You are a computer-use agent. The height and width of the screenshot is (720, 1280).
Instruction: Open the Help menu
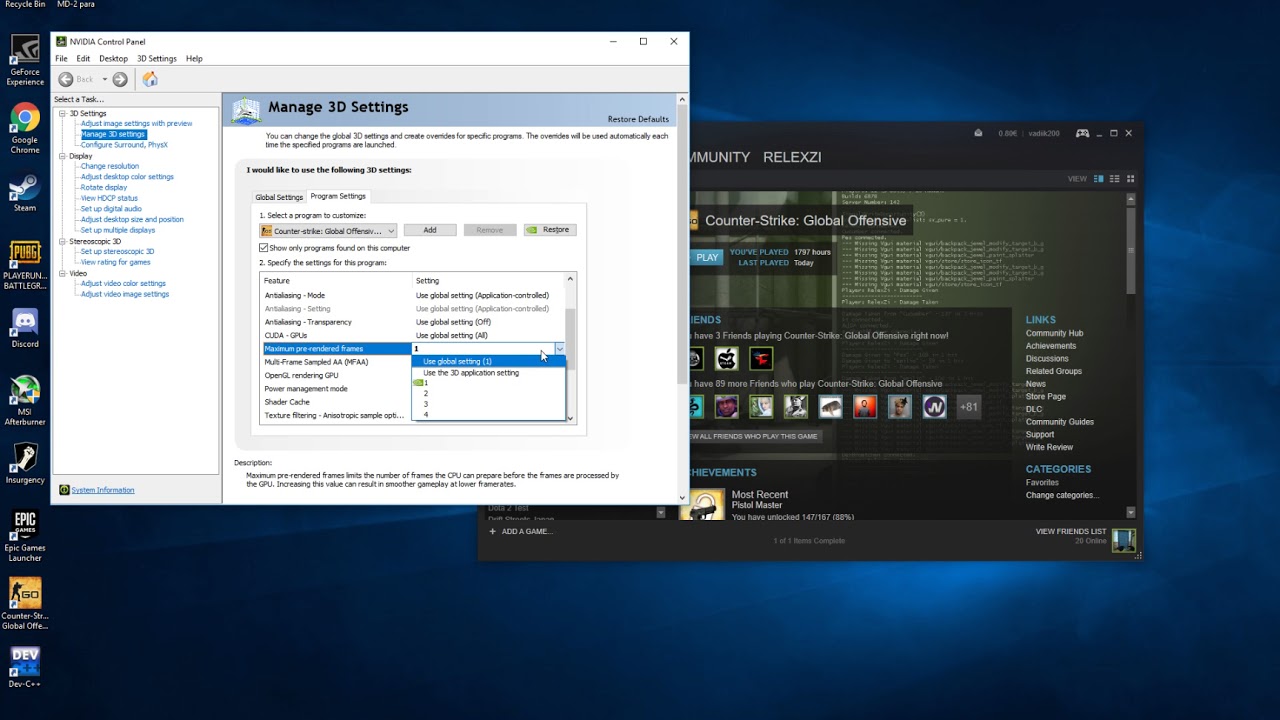point(194,59)
